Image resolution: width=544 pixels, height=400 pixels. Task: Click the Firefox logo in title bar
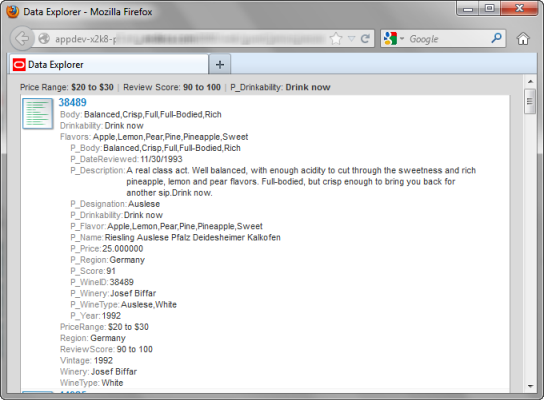tap(12, 11)
